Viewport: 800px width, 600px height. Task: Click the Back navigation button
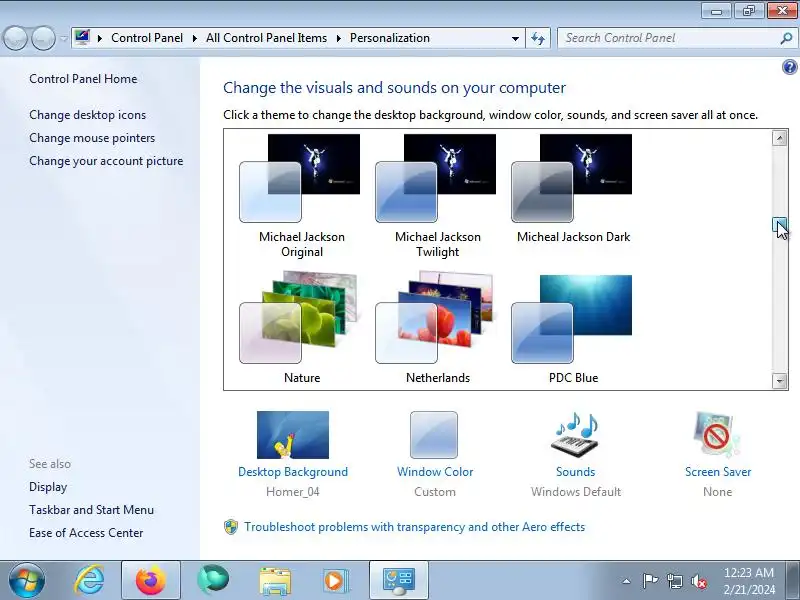[15, 38]
